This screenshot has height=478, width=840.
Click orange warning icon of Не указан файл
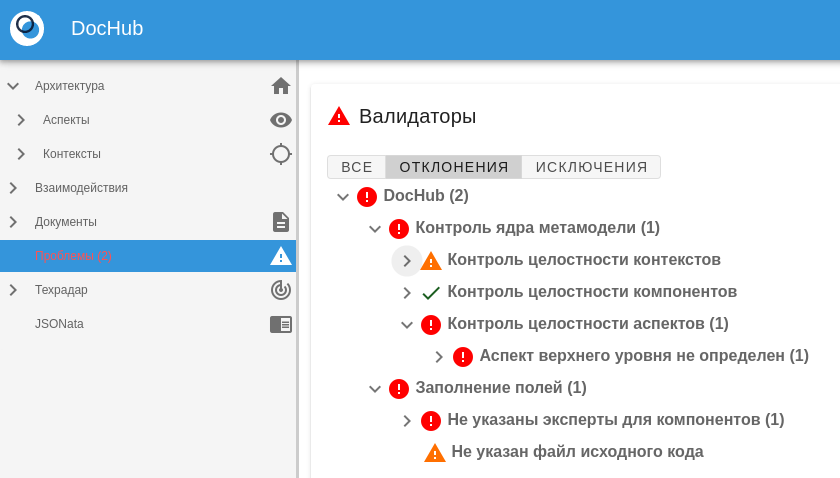434,453
